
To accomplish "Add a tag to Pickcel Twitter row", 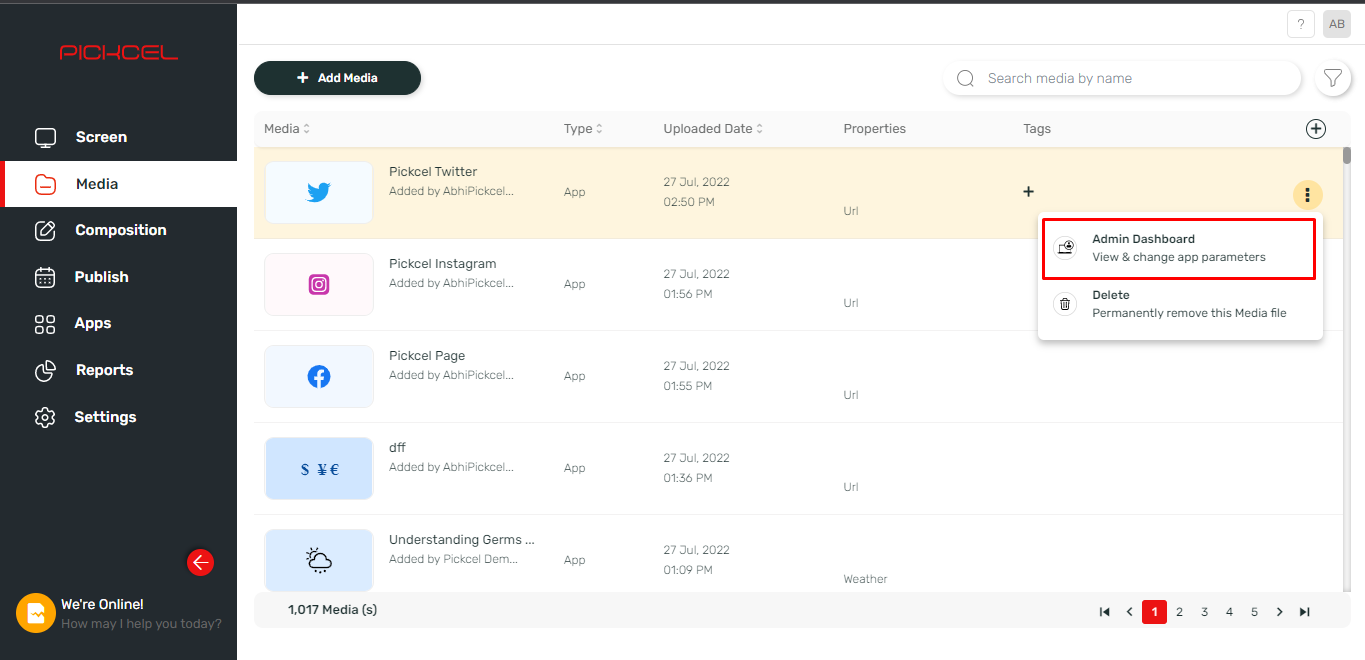I will tap(1028, 191).
